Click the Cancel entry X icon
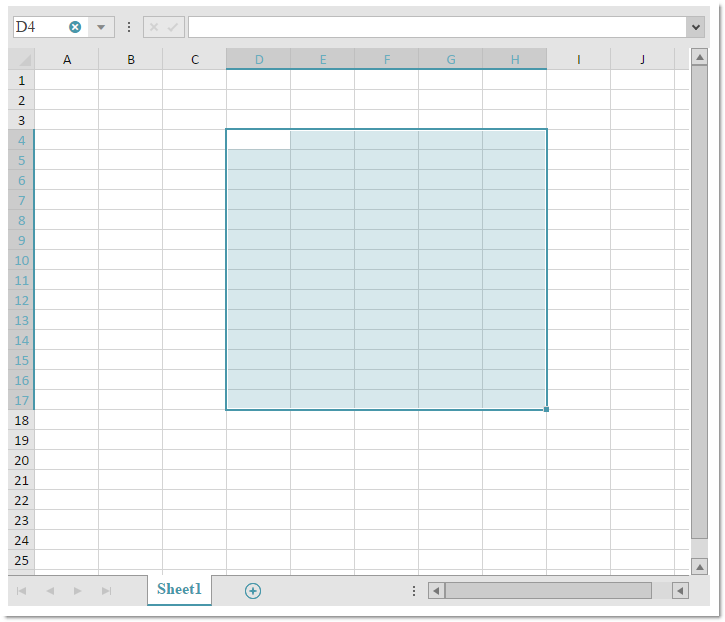The height and width of the screenshot is (622, 725). [x=154, y=27]
